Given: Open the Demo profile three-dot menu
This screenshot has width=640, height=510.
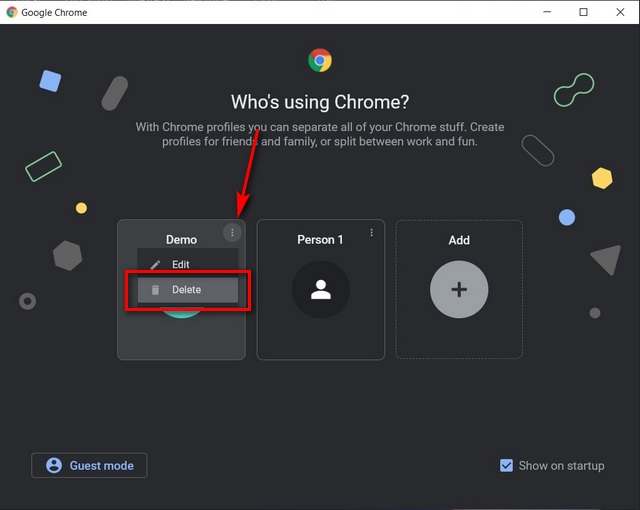Looking at the screenshot, I should click(232, 233).
